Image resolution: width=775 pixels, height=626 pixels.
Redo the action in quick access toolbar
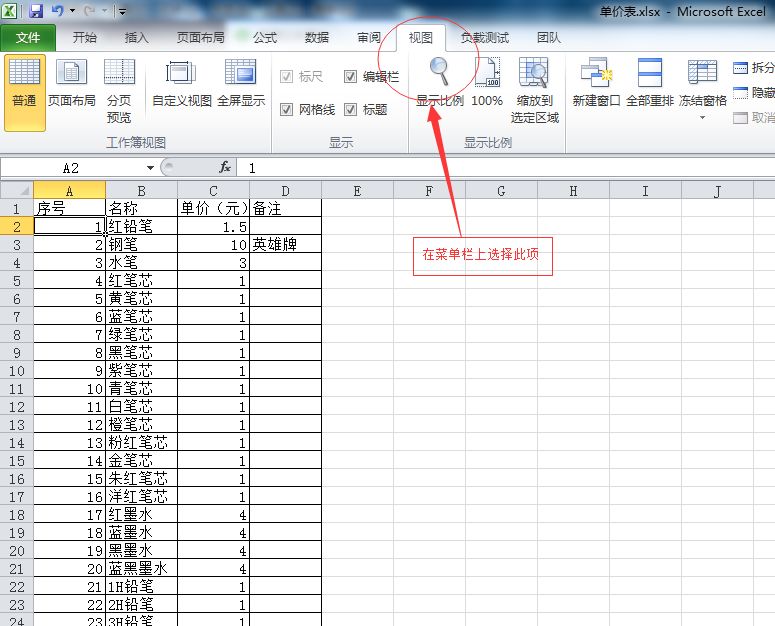coord(90,10)
